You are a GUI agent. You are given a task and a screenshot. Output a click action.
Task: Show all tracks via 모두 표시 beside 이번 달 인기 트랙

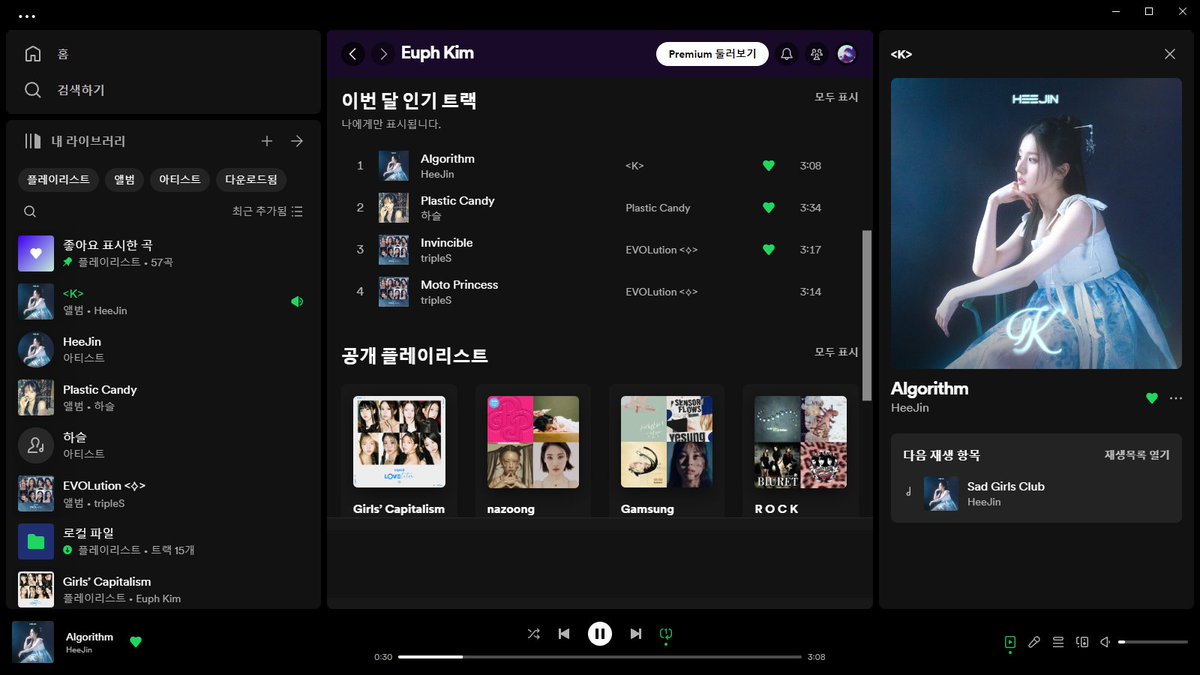pyautogui.click(x=836, y=97)
